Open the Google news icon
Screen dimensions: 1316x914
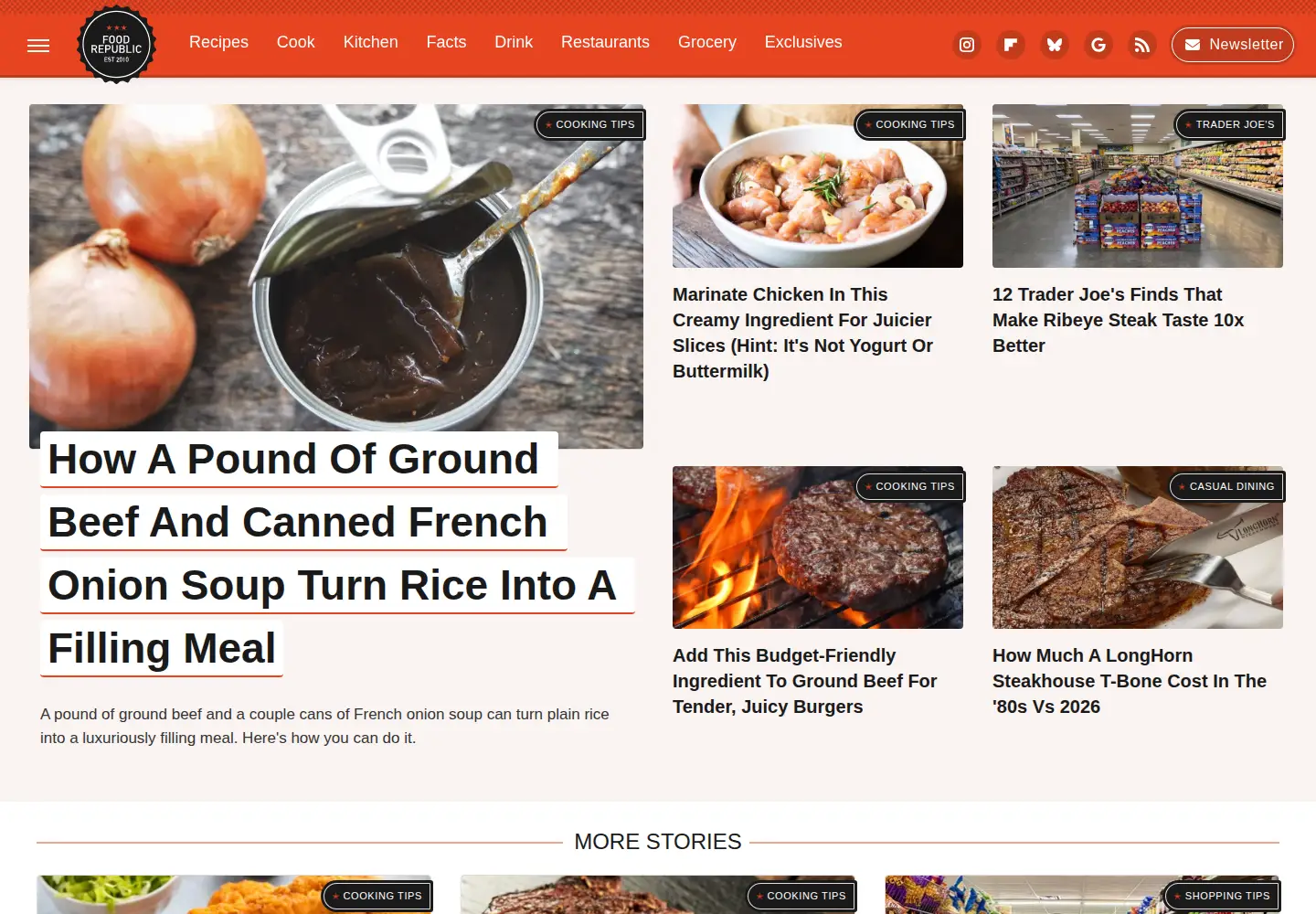[1098, 45]
